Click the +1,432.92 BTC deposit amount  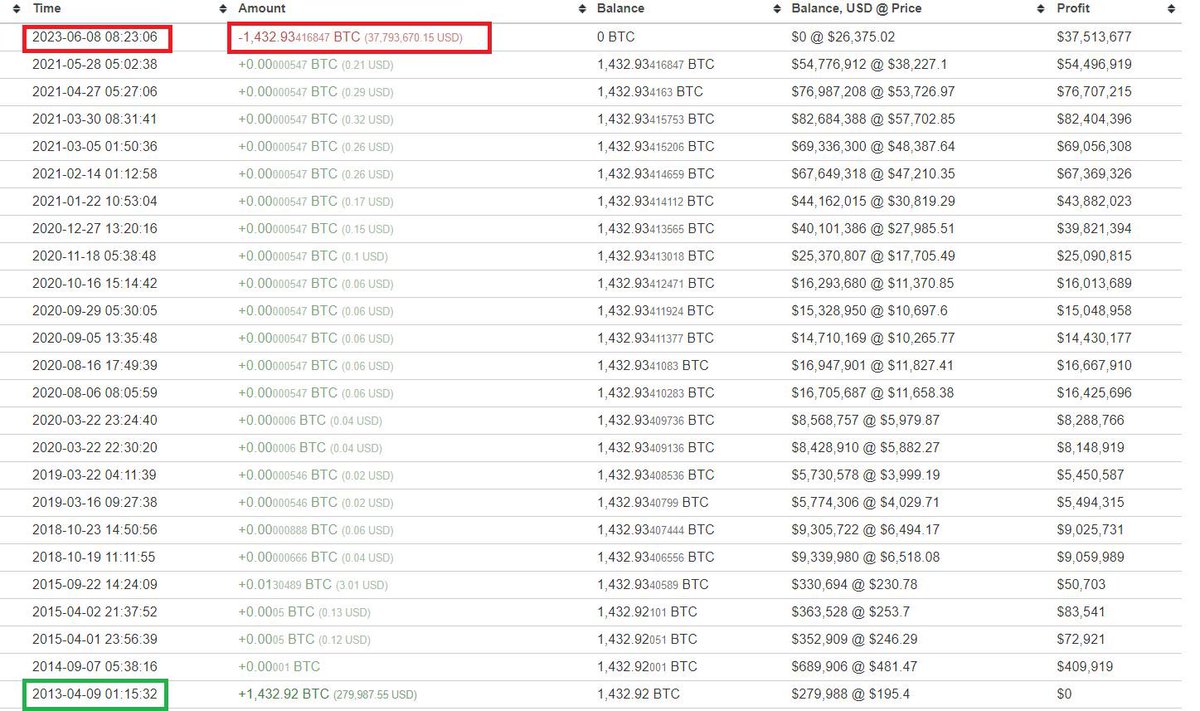tap(327, 693)
